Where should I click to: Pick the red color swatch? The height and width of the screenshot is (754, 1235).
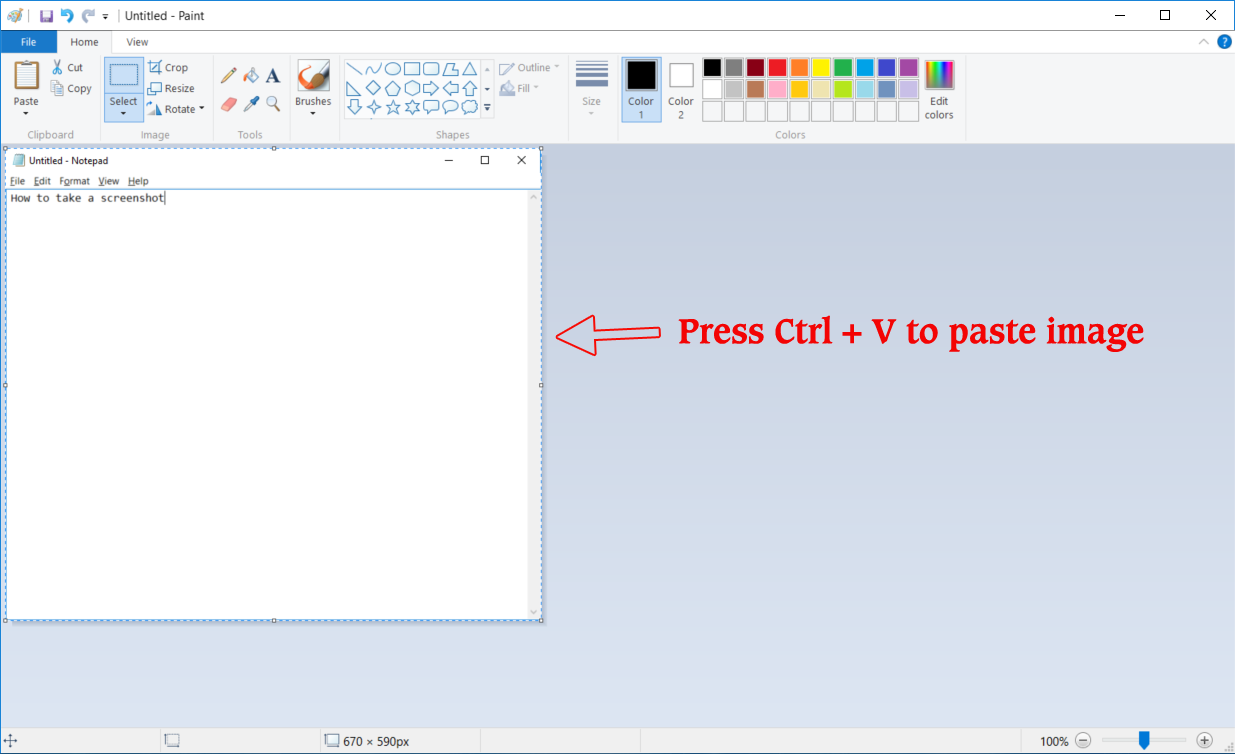(x=777, y=67)
